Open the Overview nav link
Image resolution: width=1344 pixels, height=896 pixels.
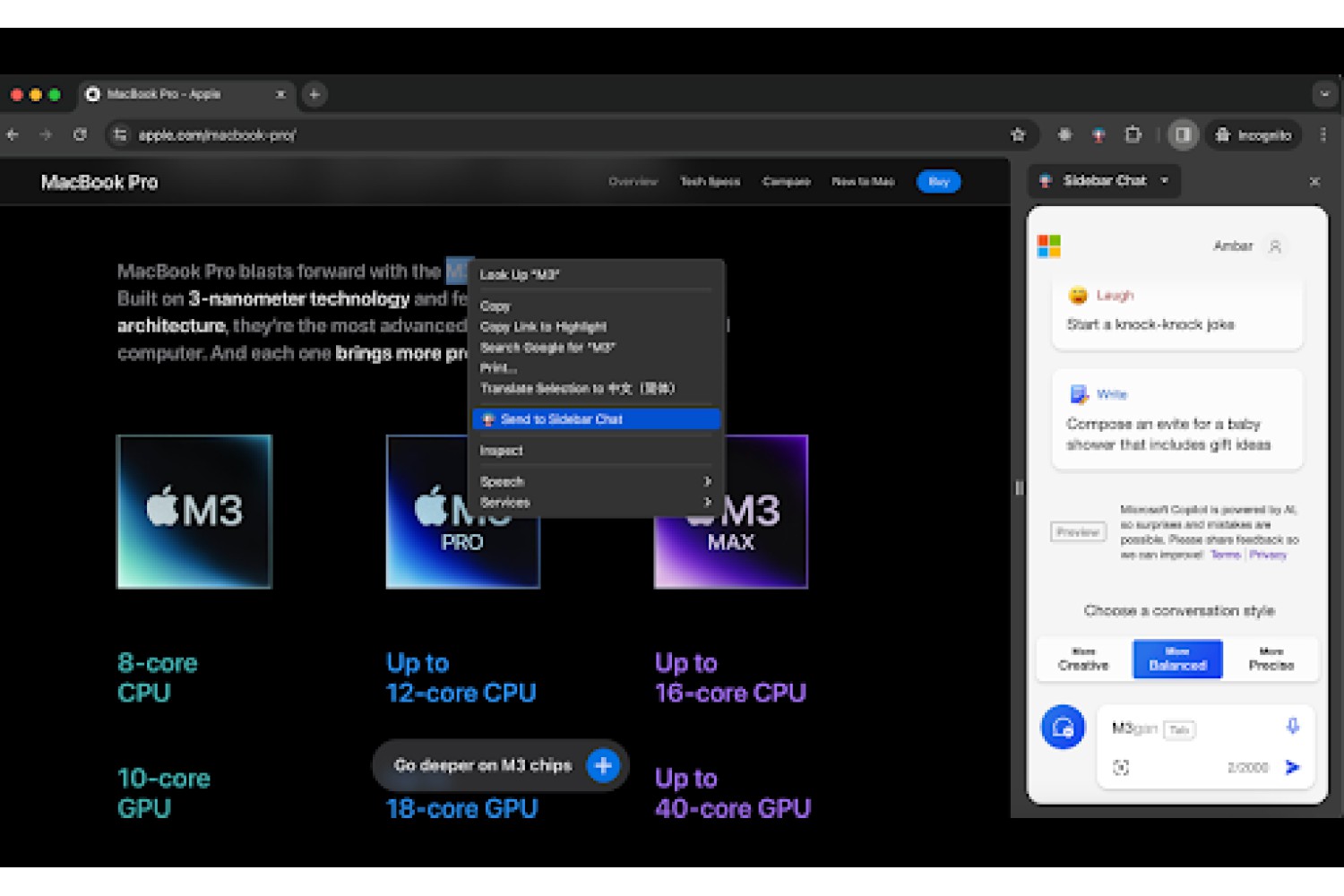coord(633,182)
